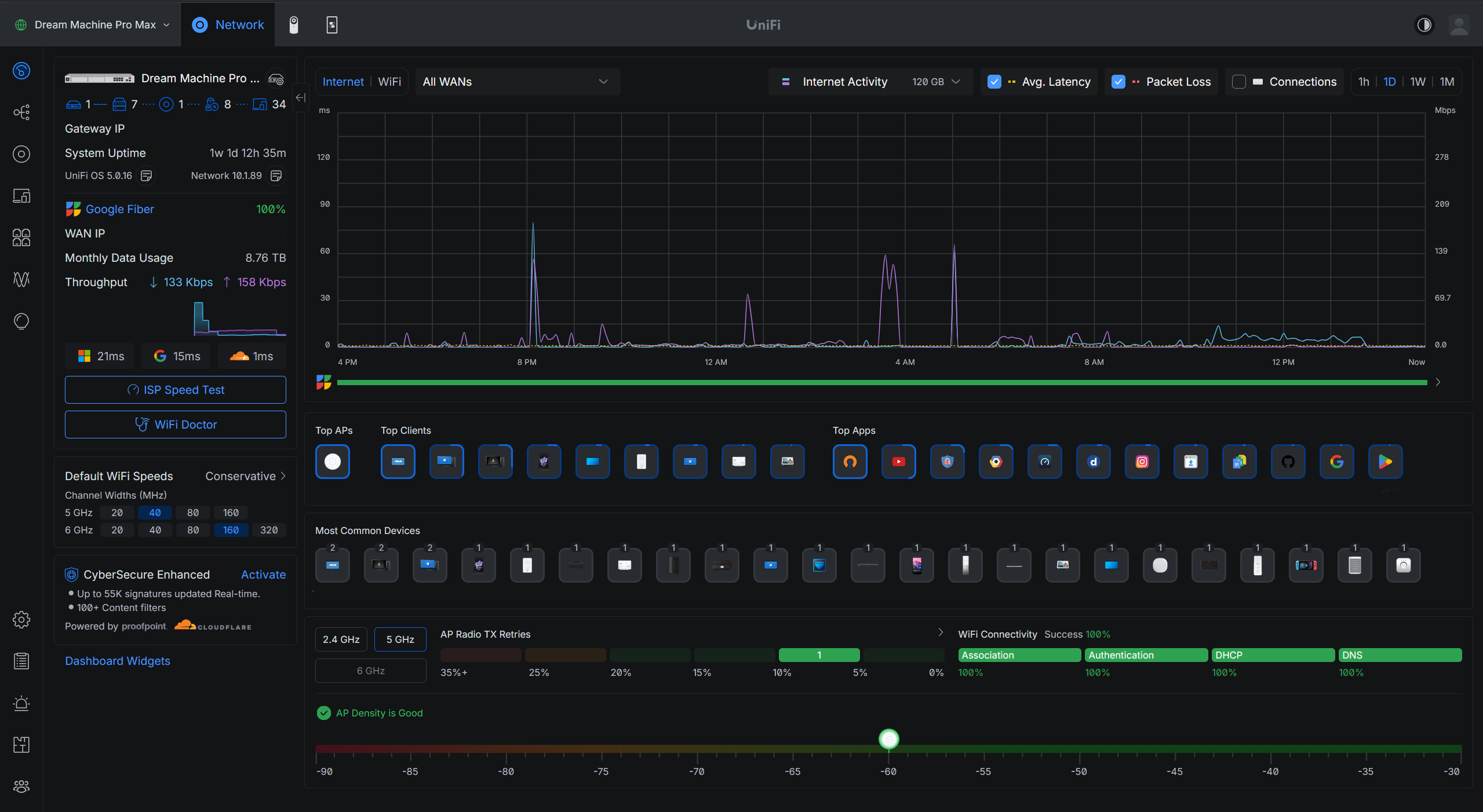
Task: Select the GitHub icon in Top Apps
Action: click(1288, 462)
